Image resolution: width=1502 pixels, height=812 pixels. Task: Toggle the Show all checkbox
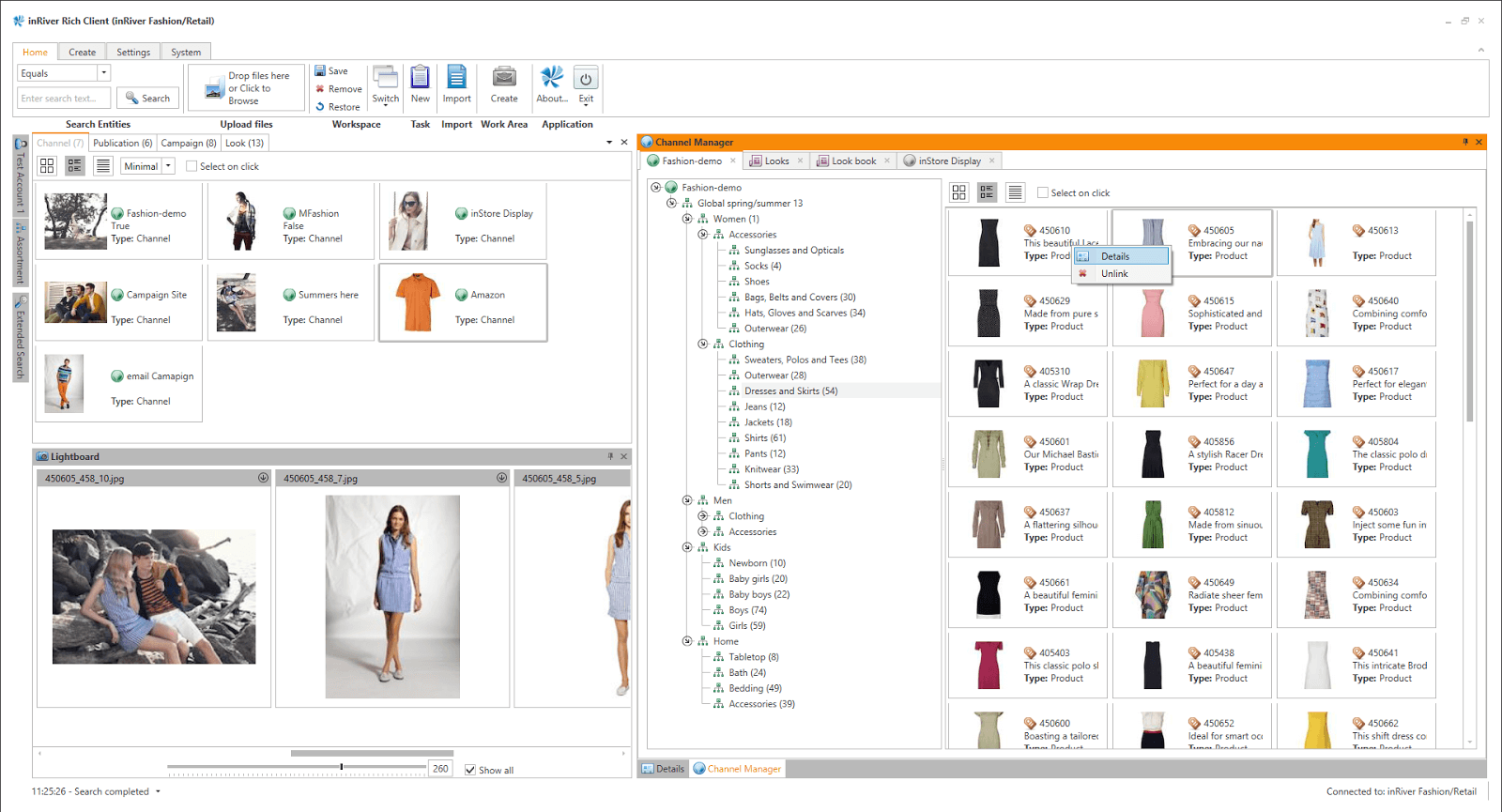point(470,770)
